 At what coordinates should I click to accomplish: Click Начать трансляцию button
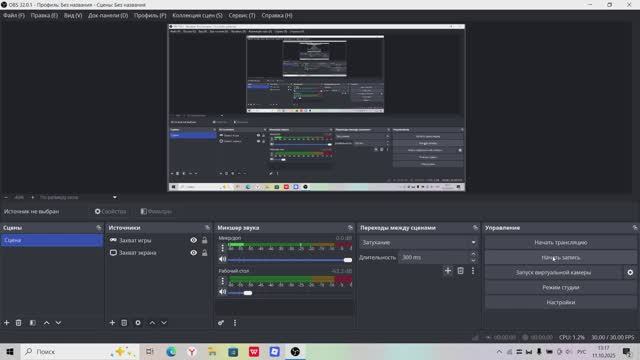tap(560, 242)
